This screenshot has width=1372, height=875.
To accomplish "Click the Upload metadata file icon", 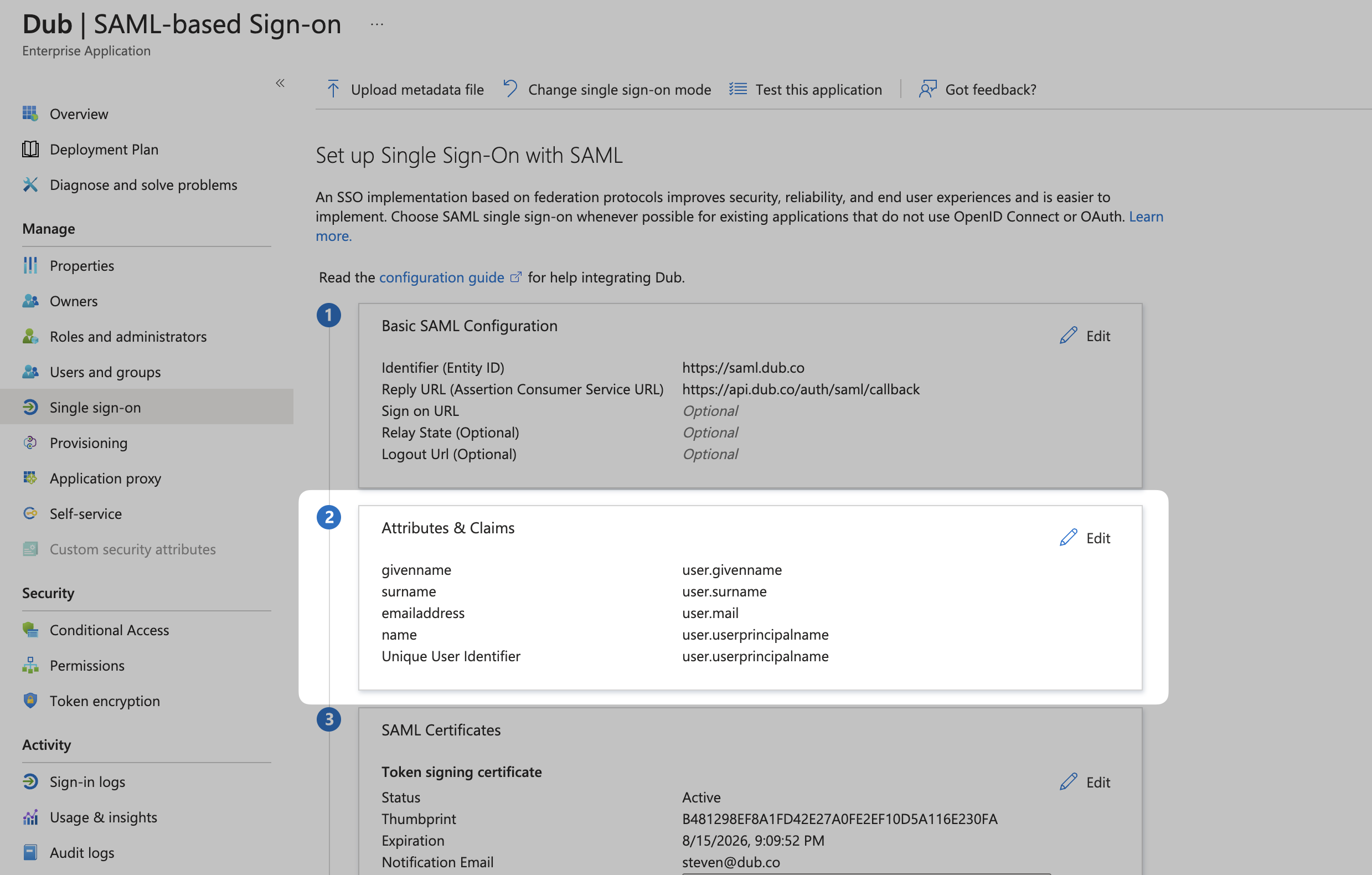I will point(333,88).
